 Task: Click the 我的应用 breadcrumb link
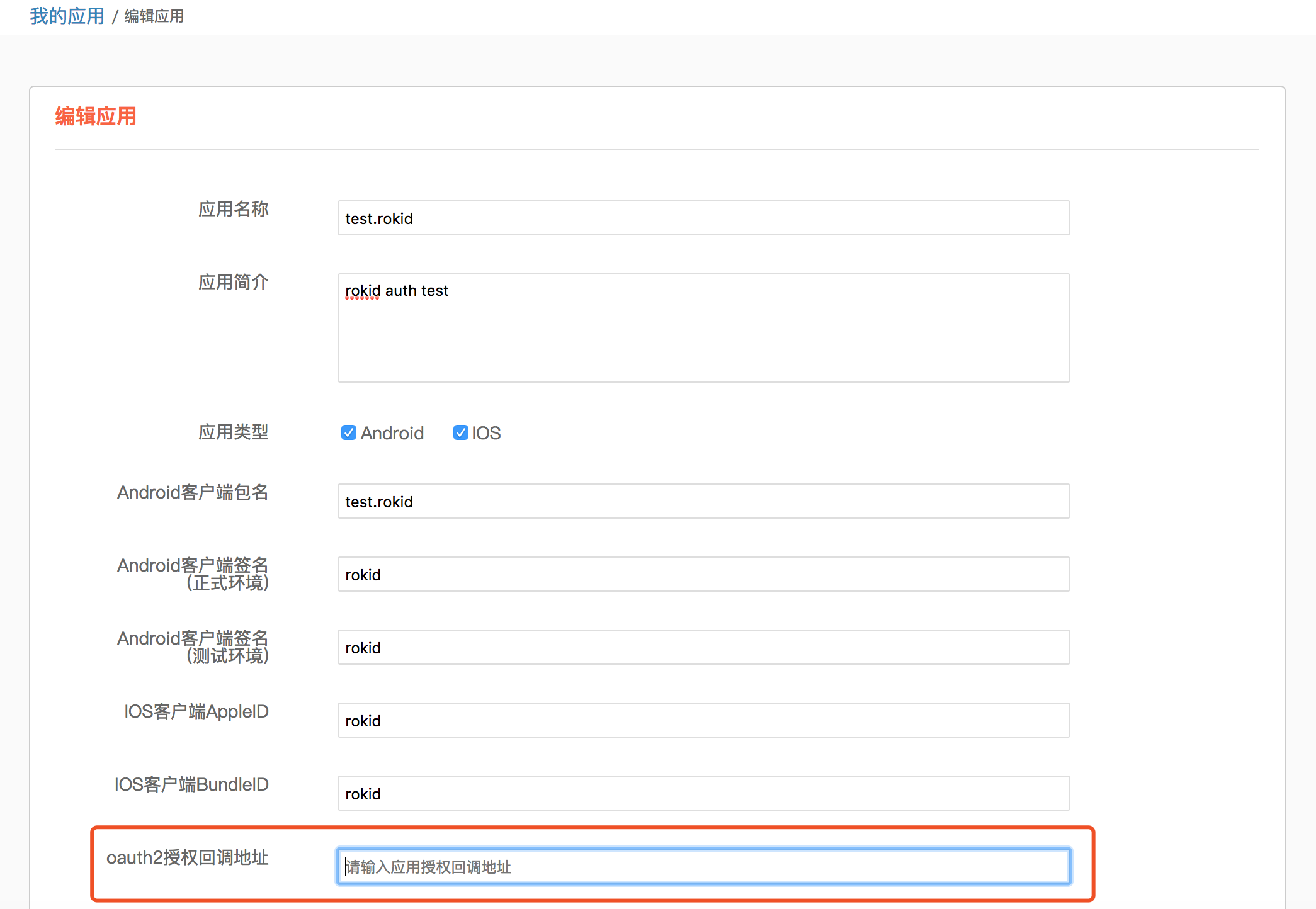pos(67,16)
